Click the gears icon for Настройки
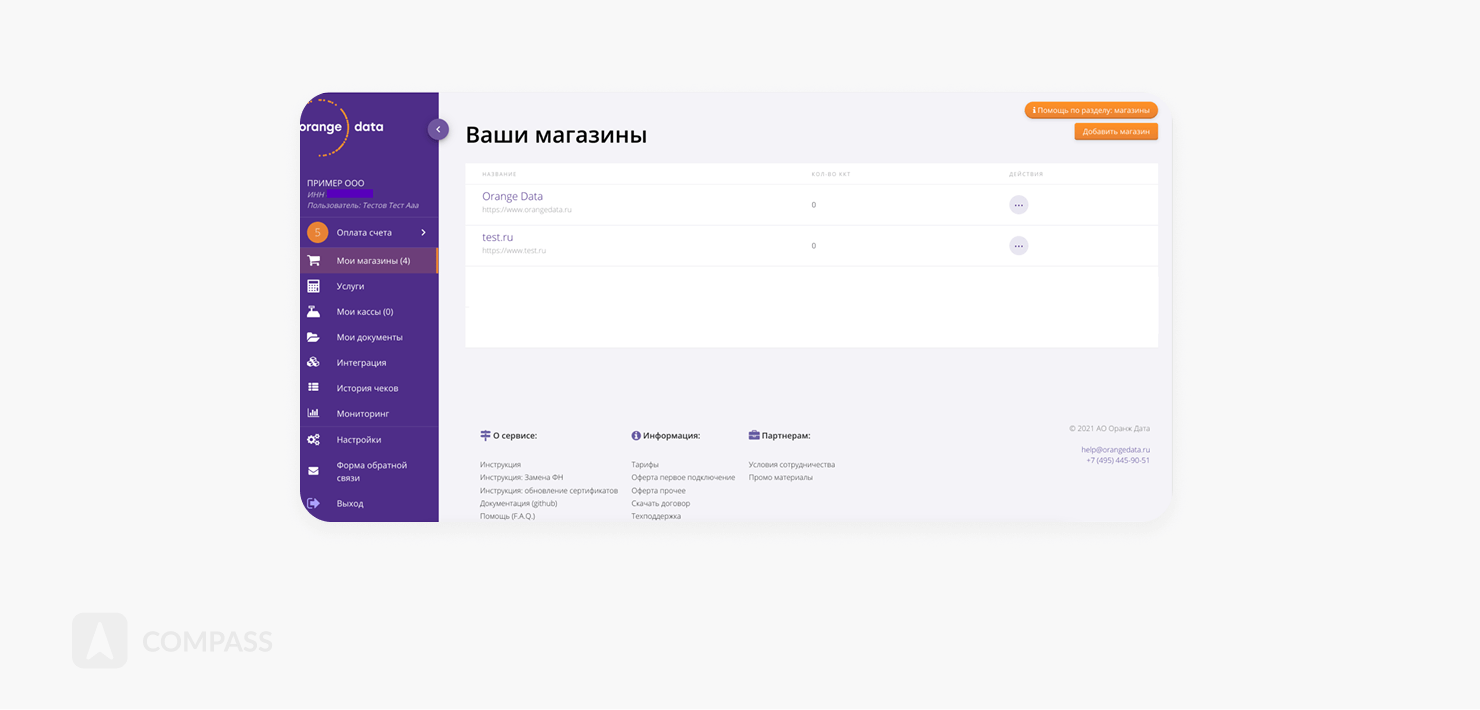The image size is (1480, 710). pyautogui.click(x=313, y=439)
